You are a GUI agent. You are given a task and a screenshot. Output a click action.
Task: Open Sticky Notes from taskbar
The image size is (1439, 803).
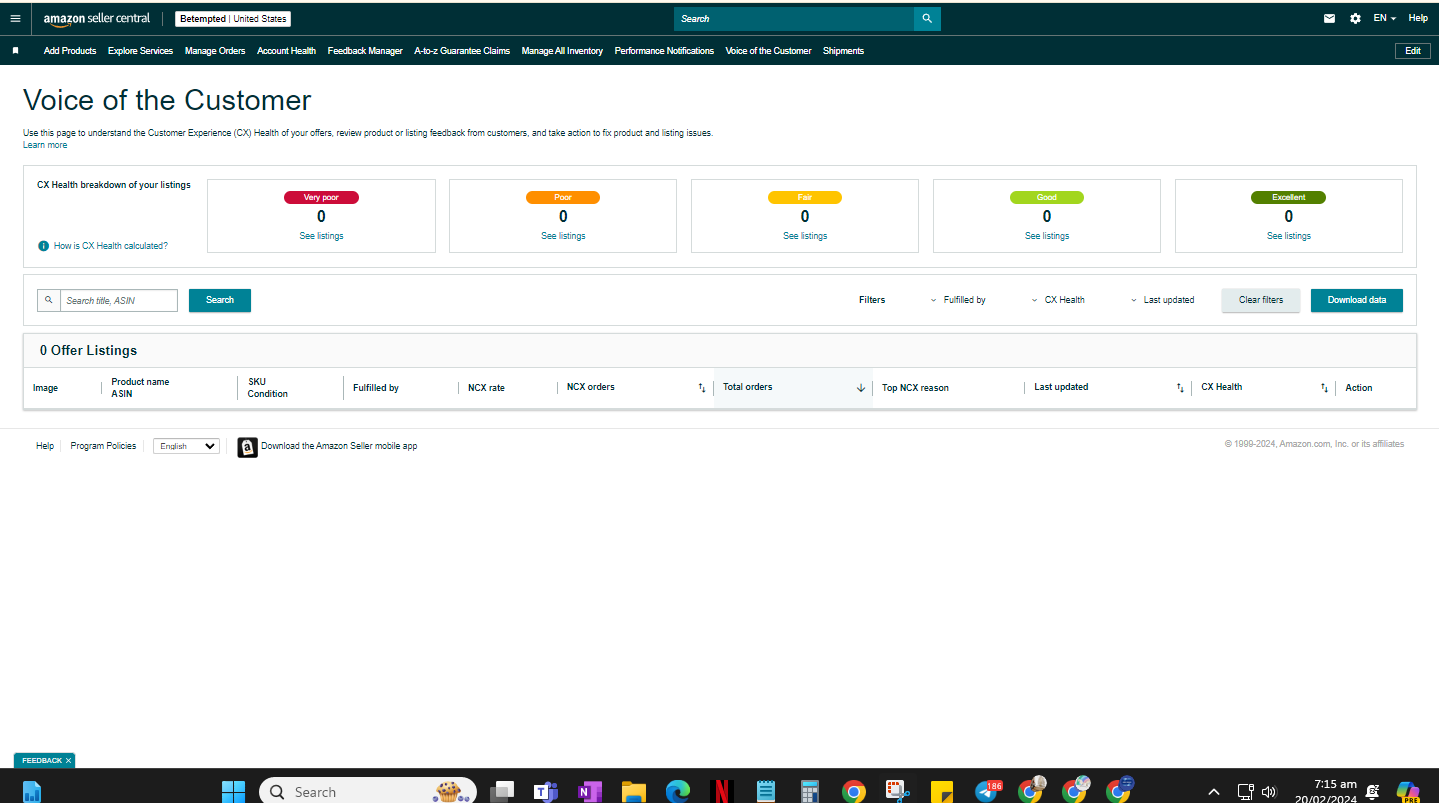[941, 791]
